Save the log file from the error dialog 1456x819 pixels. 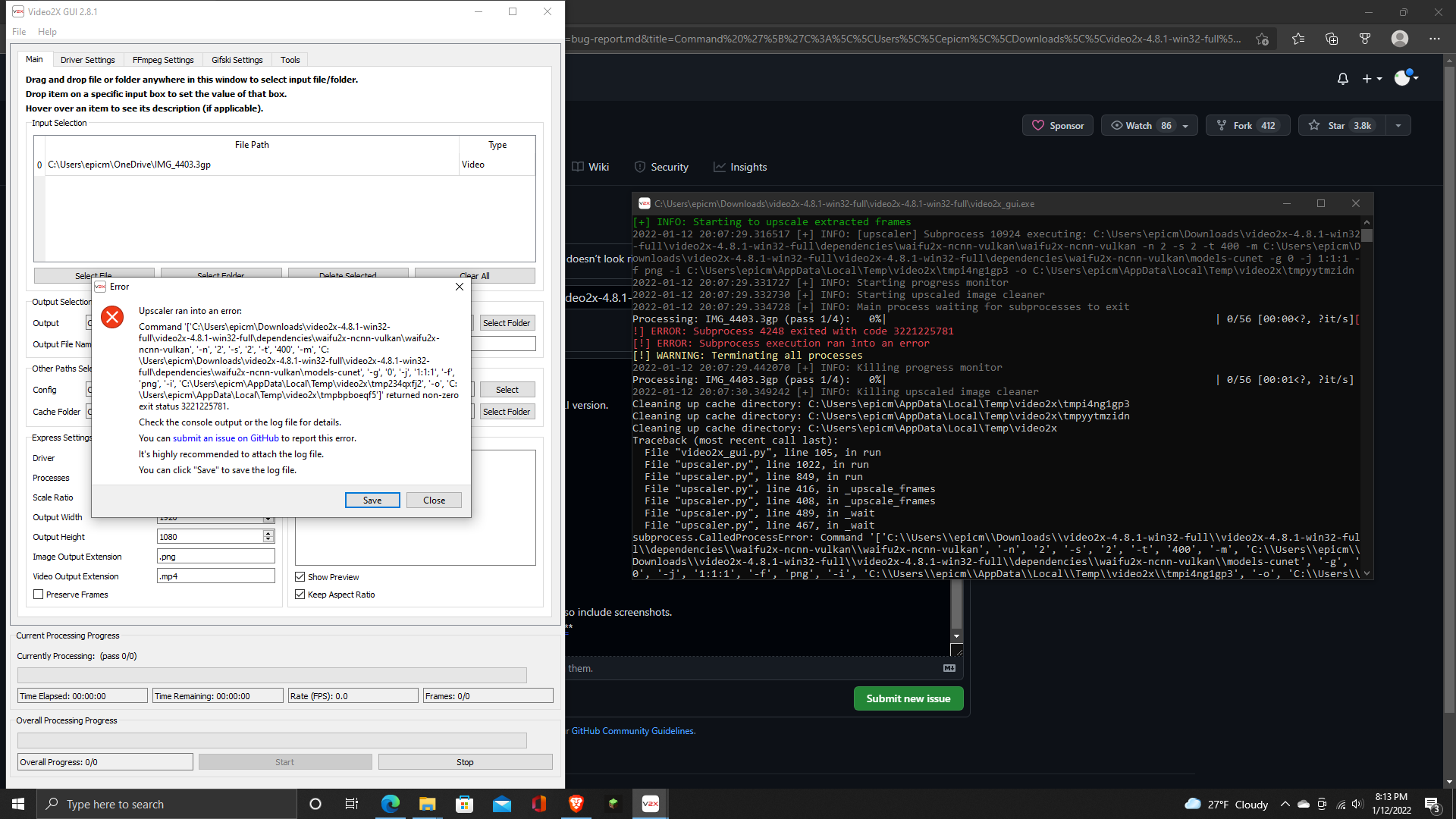tap(372, 500)
